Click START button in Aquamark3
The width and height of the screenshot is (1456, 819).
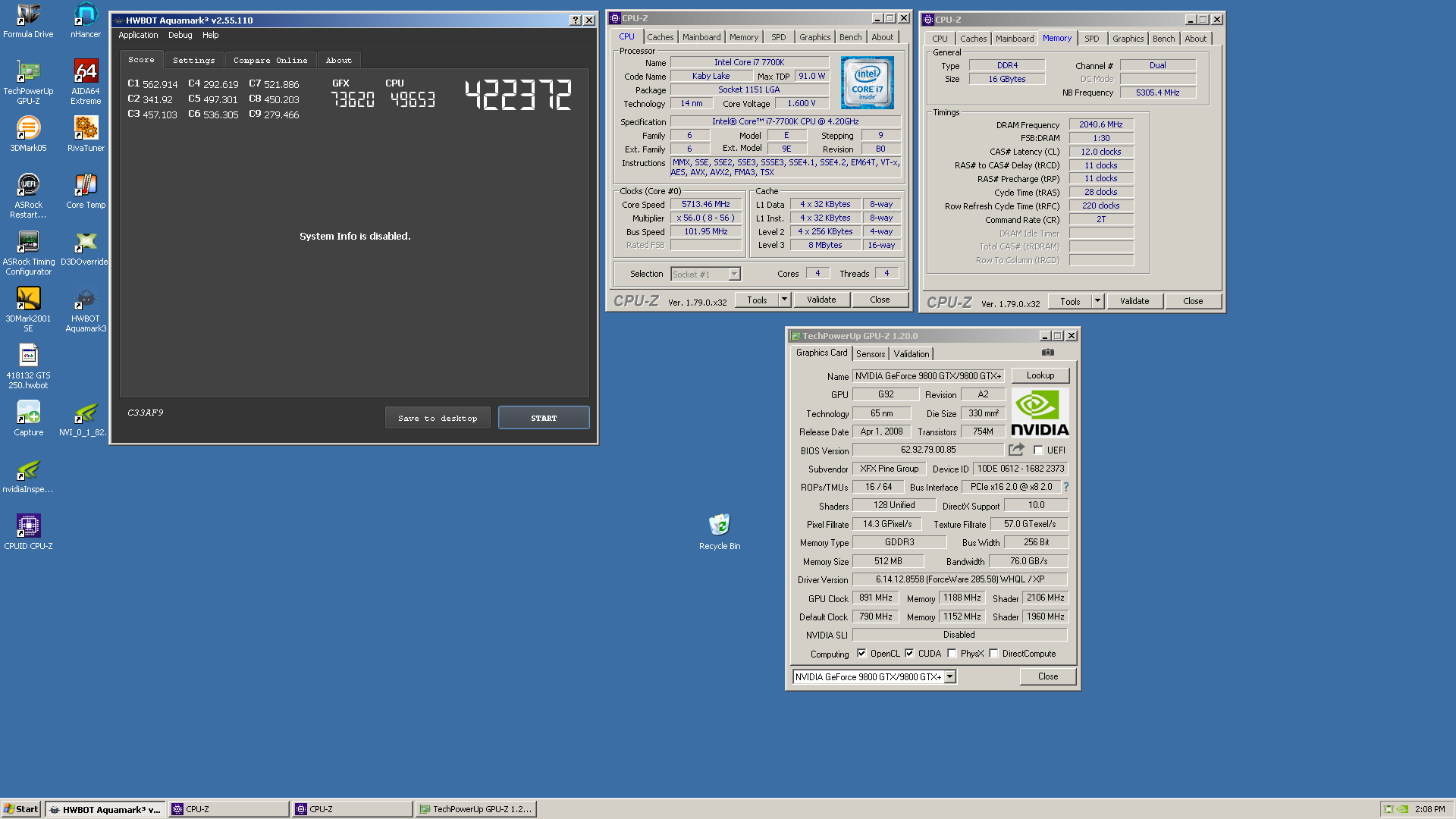click(x=544, y=418)
